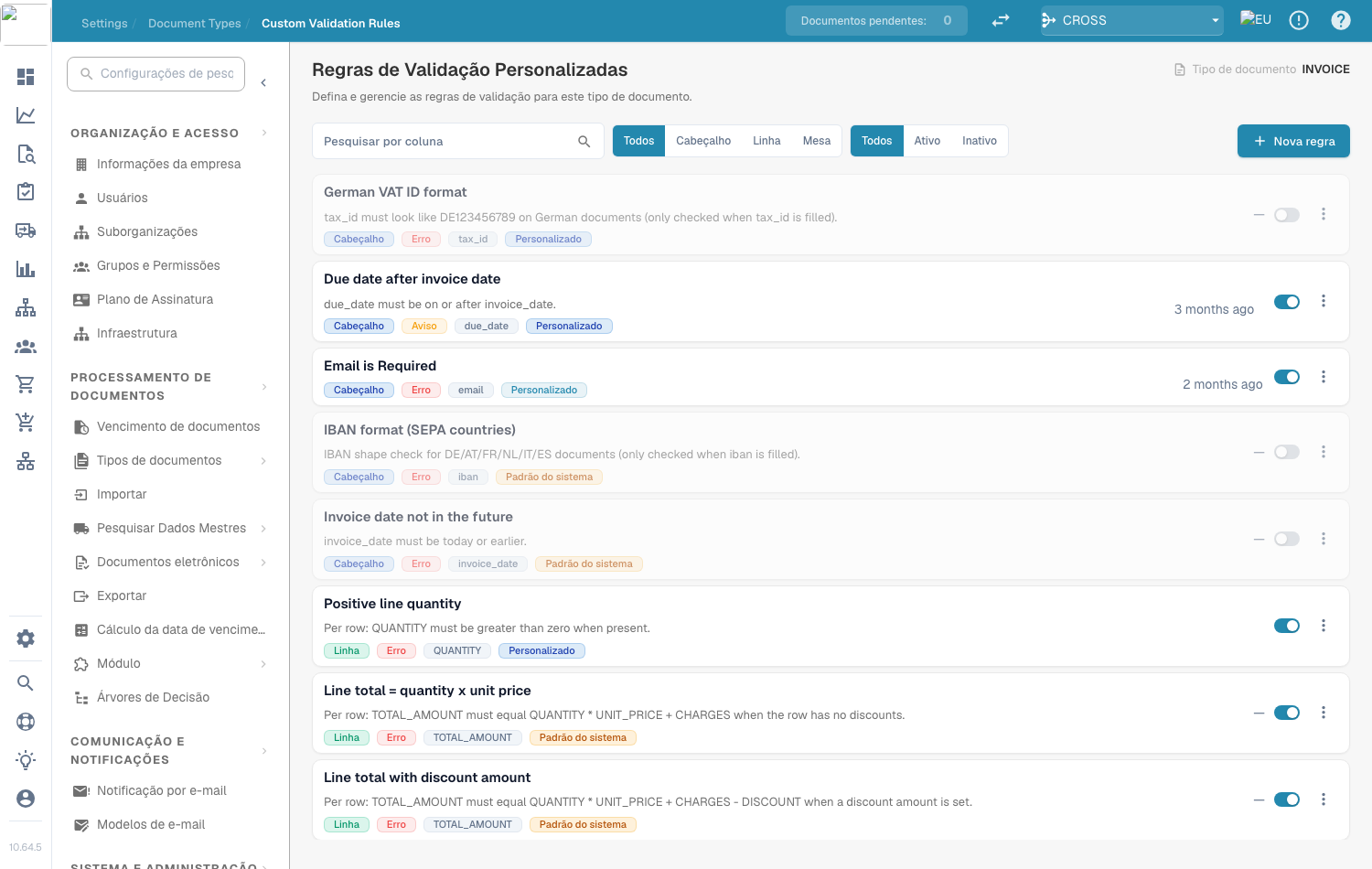Show only Inativo rules

[x=980, y=141]
